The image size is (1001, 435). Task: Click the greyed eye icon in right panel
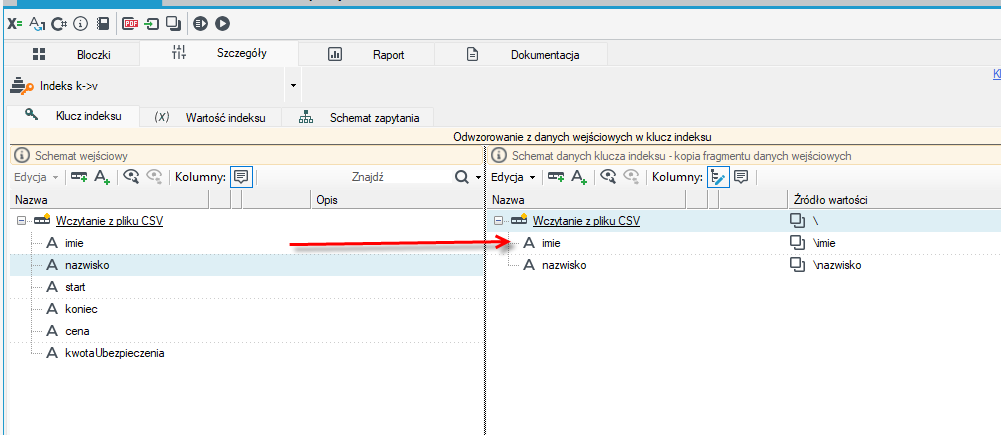click(631, 177)
